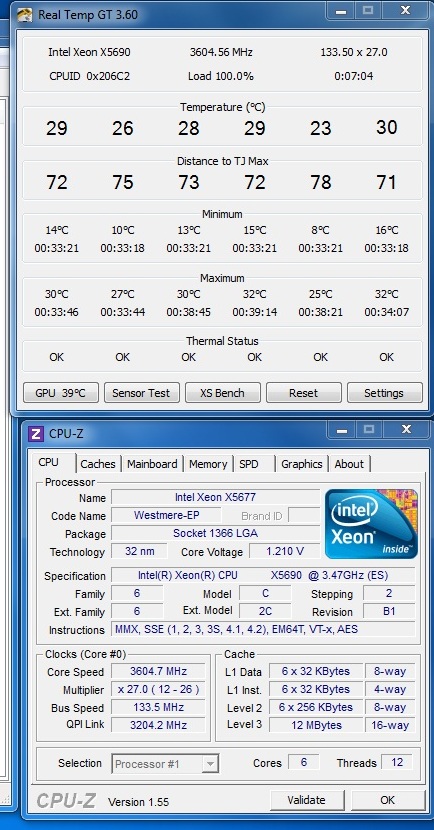Switch to the Graphics tab
The width and height of the screenshot is (434, 830).
(302, 464)
